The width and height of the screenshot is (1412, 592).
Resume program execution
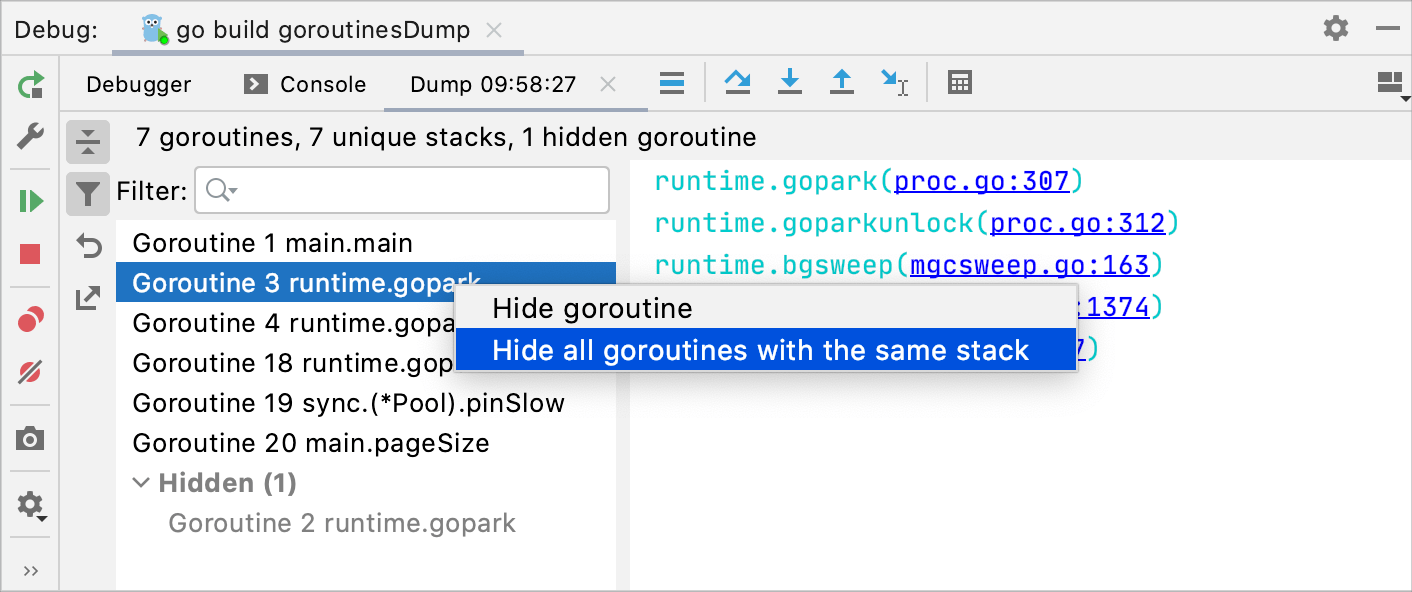30,200
